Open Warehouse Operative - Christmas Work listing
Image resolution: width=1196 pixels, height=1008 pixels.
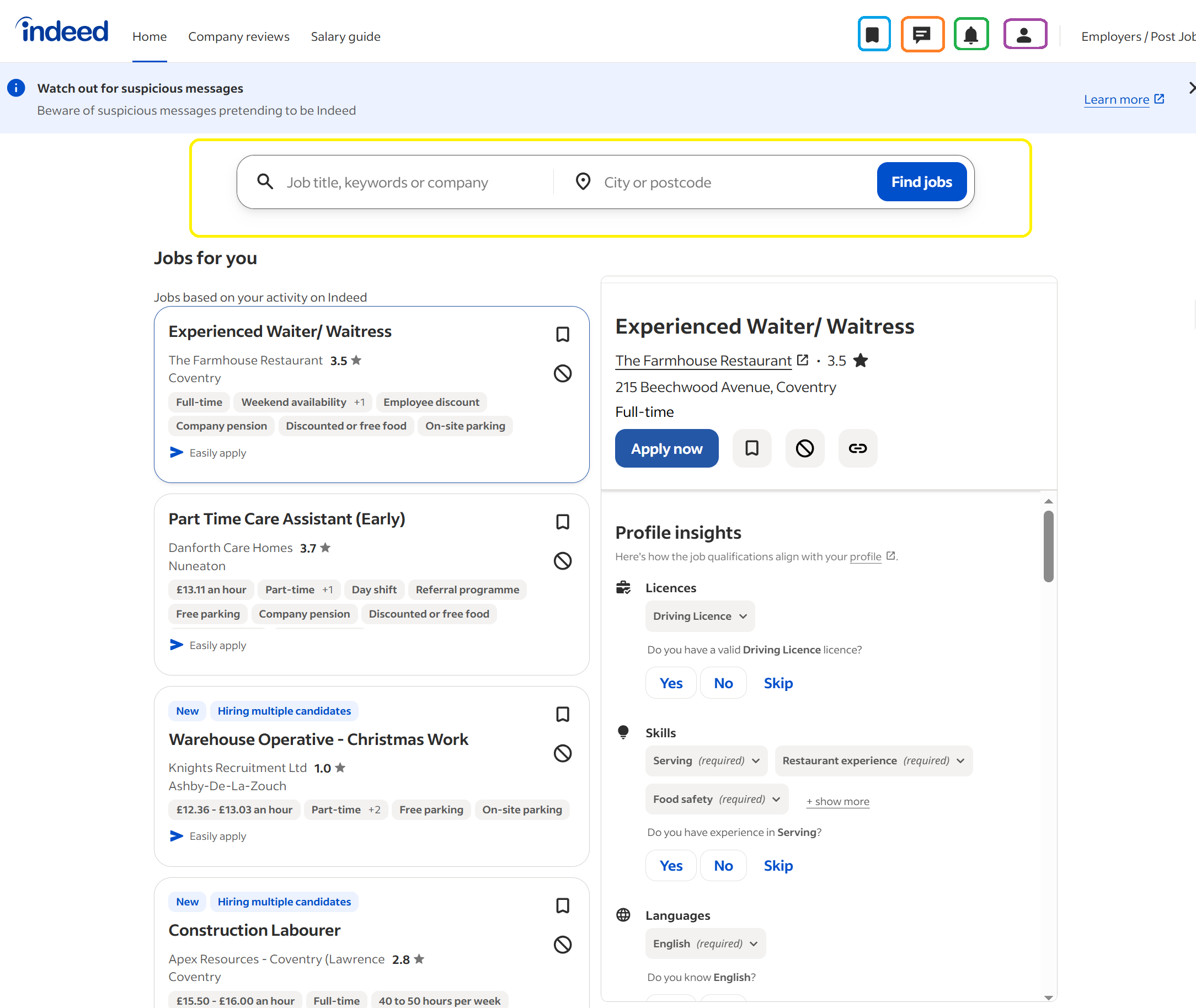318,739
